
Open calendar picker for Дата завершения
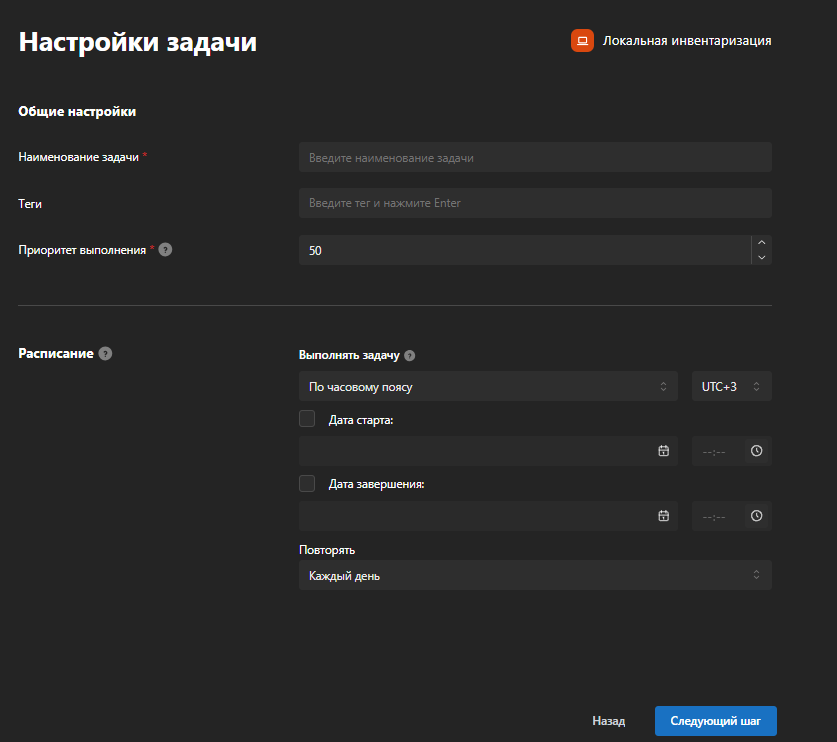tap(664, 516)
